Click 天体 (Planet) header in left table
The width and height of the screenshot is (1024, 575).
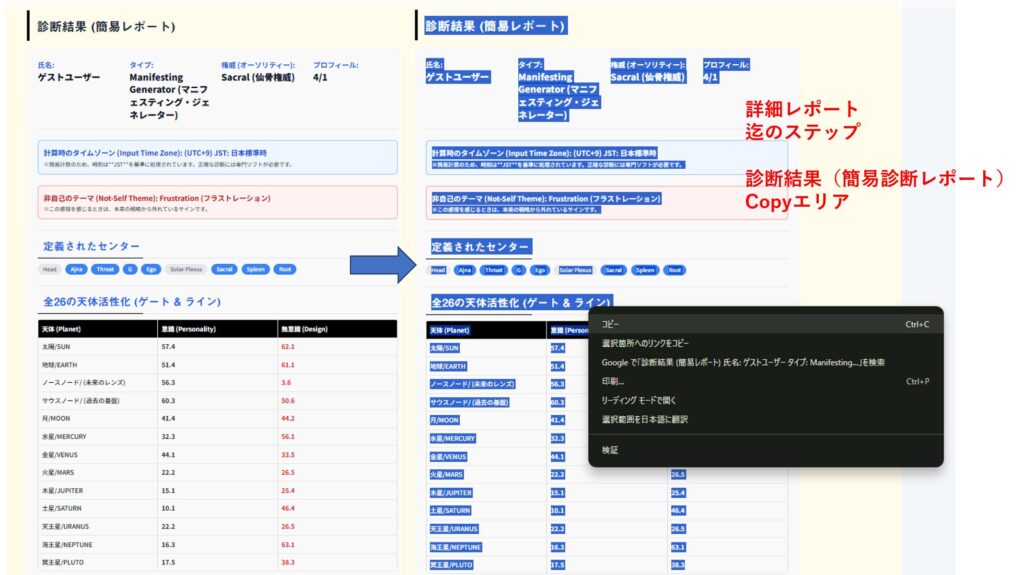point(62,329)
